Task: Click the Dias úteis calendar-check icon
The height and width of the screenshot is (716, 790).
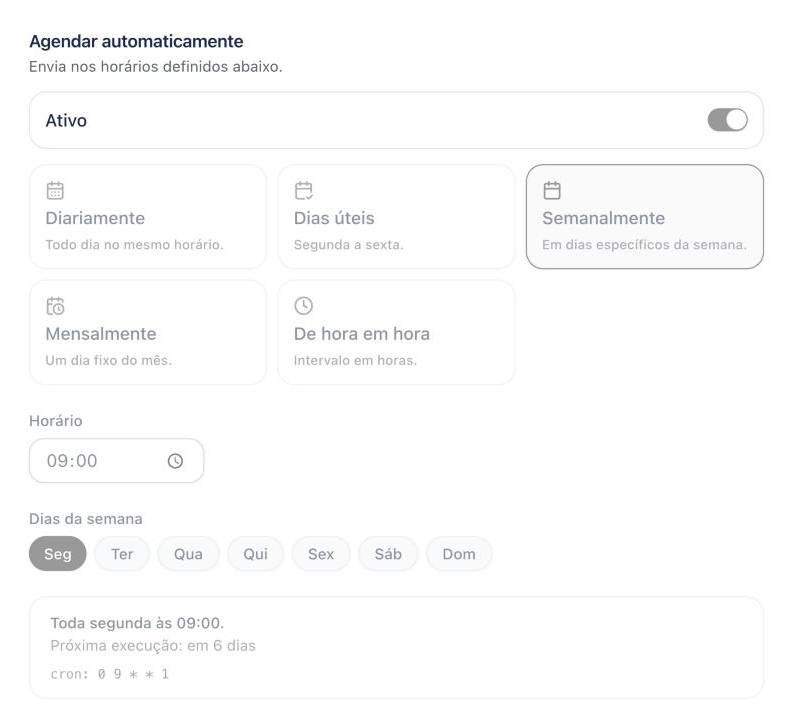Action: 303,190
